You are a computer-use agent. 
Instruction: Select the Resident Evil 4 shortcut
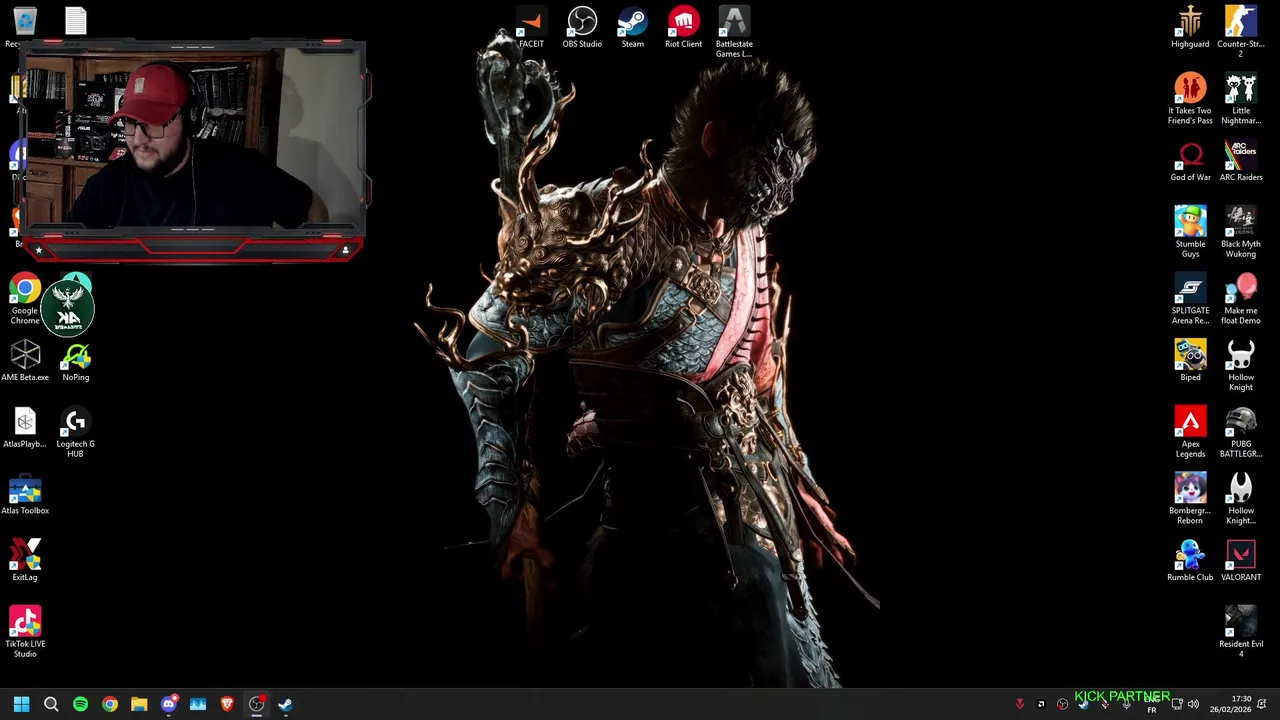[x=1241, y=631]
